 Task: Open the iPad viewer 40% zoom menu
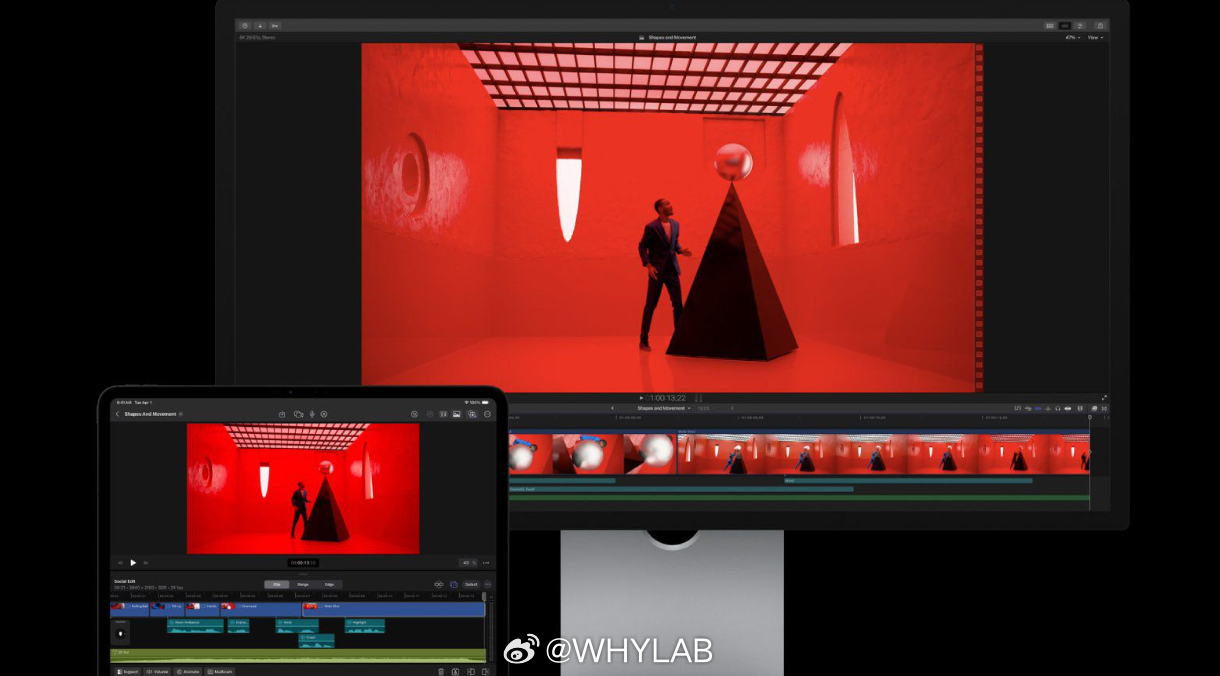[x=469, y=563]
